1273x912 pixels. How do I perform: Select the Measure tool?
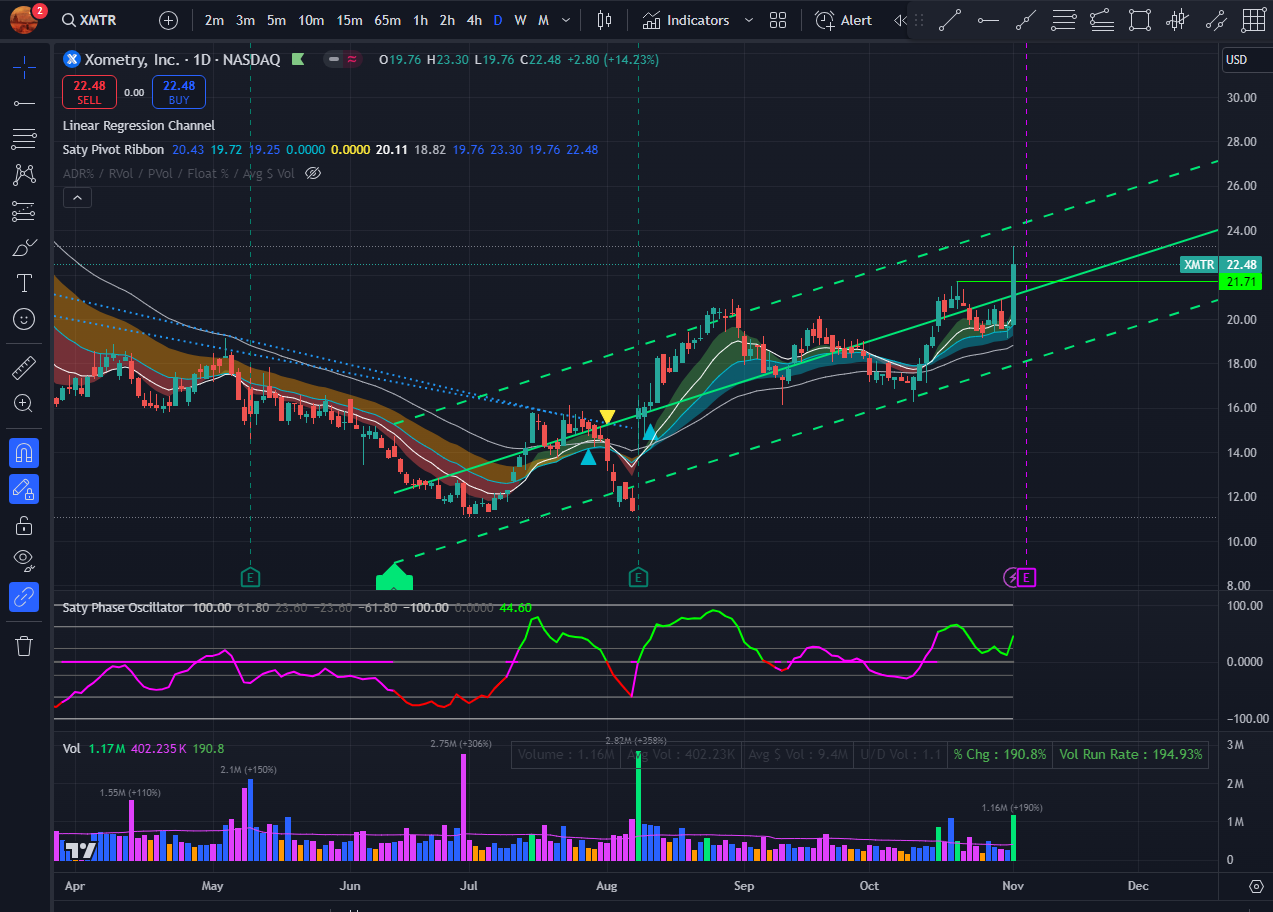23,367
